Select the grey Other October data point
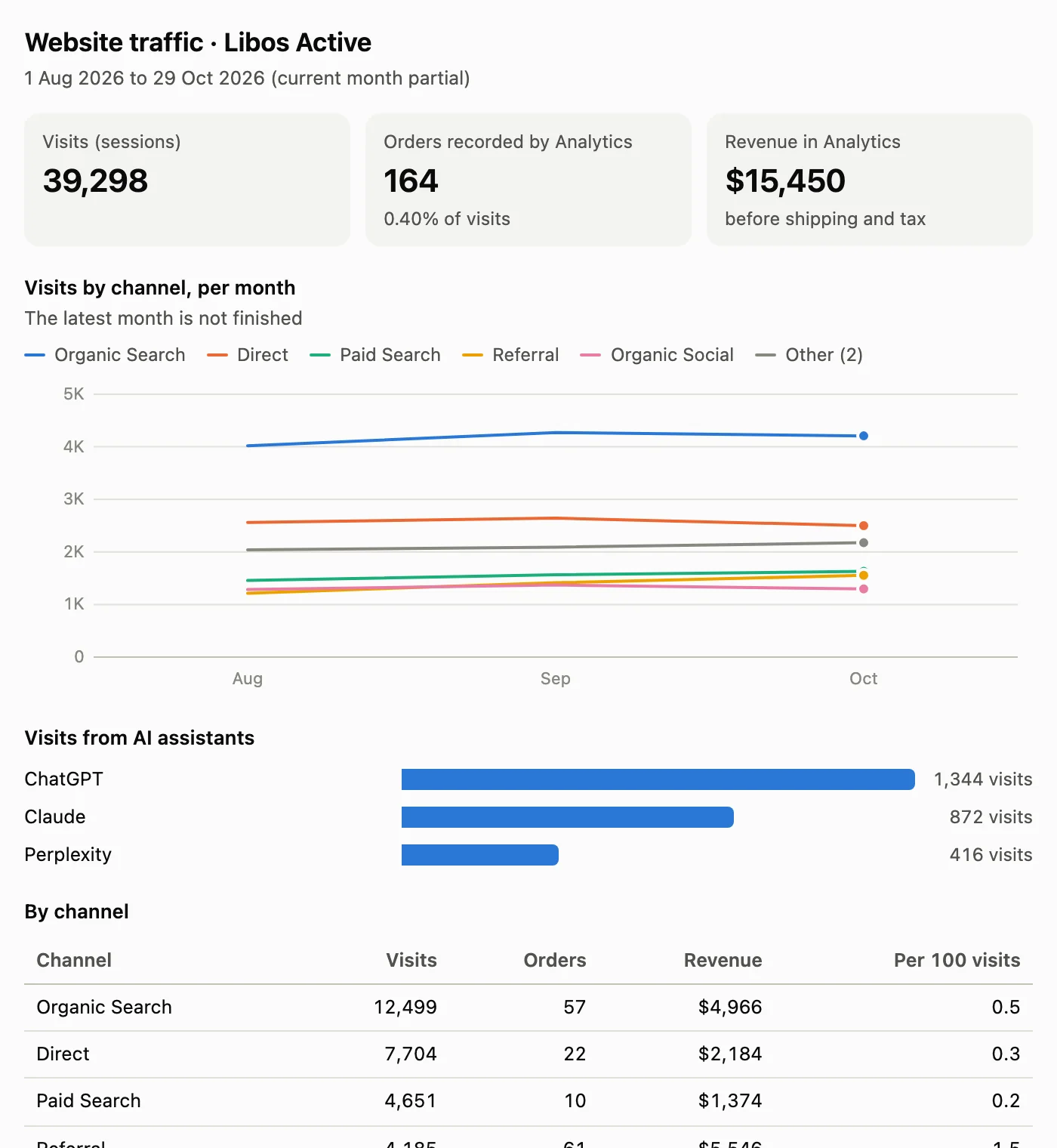 pos(864,543)
